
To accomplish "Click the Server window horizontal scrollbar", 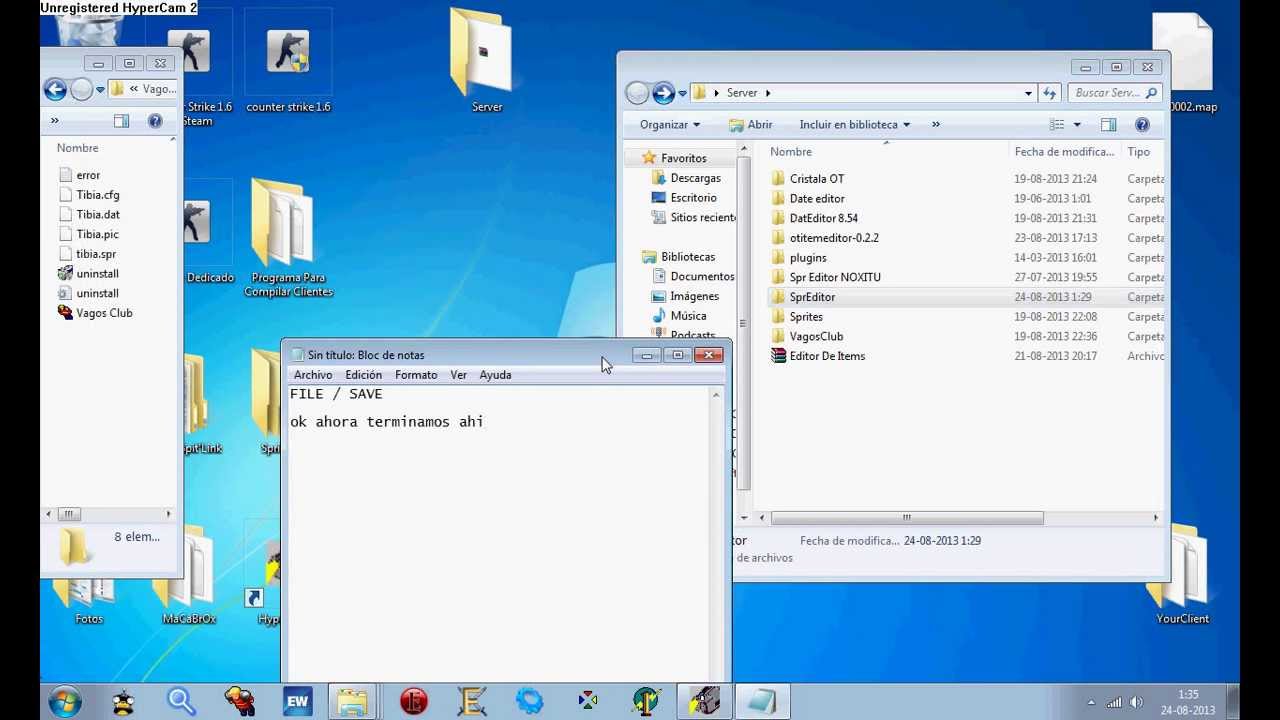I will pos(906,518).
